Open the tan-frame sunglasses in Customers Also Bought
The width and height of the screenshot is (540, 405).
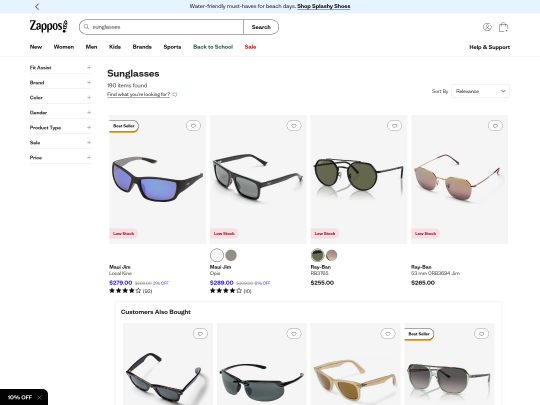(x=355, y=364)
